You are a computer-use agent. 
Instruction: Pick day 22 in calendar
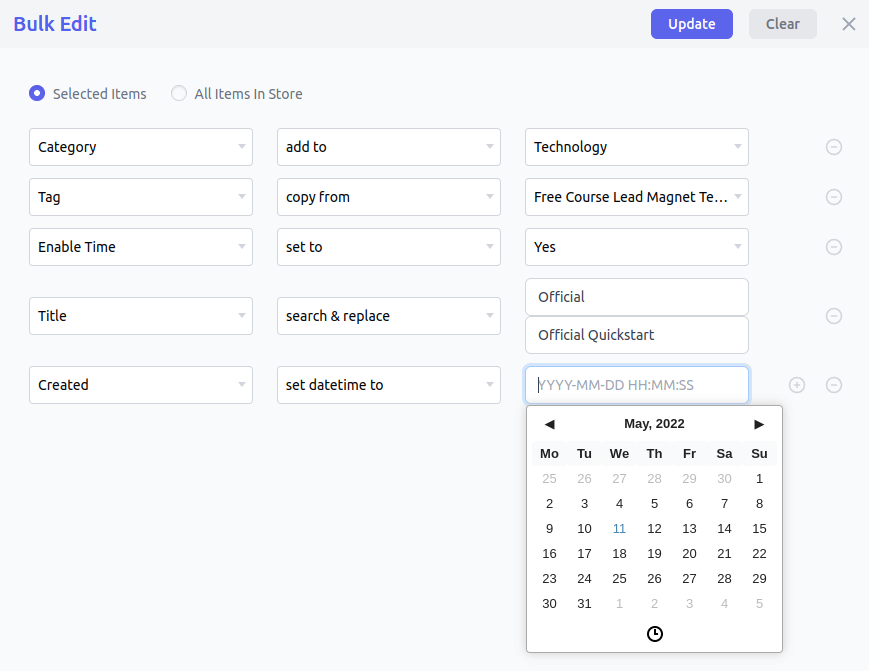[759, 554]
